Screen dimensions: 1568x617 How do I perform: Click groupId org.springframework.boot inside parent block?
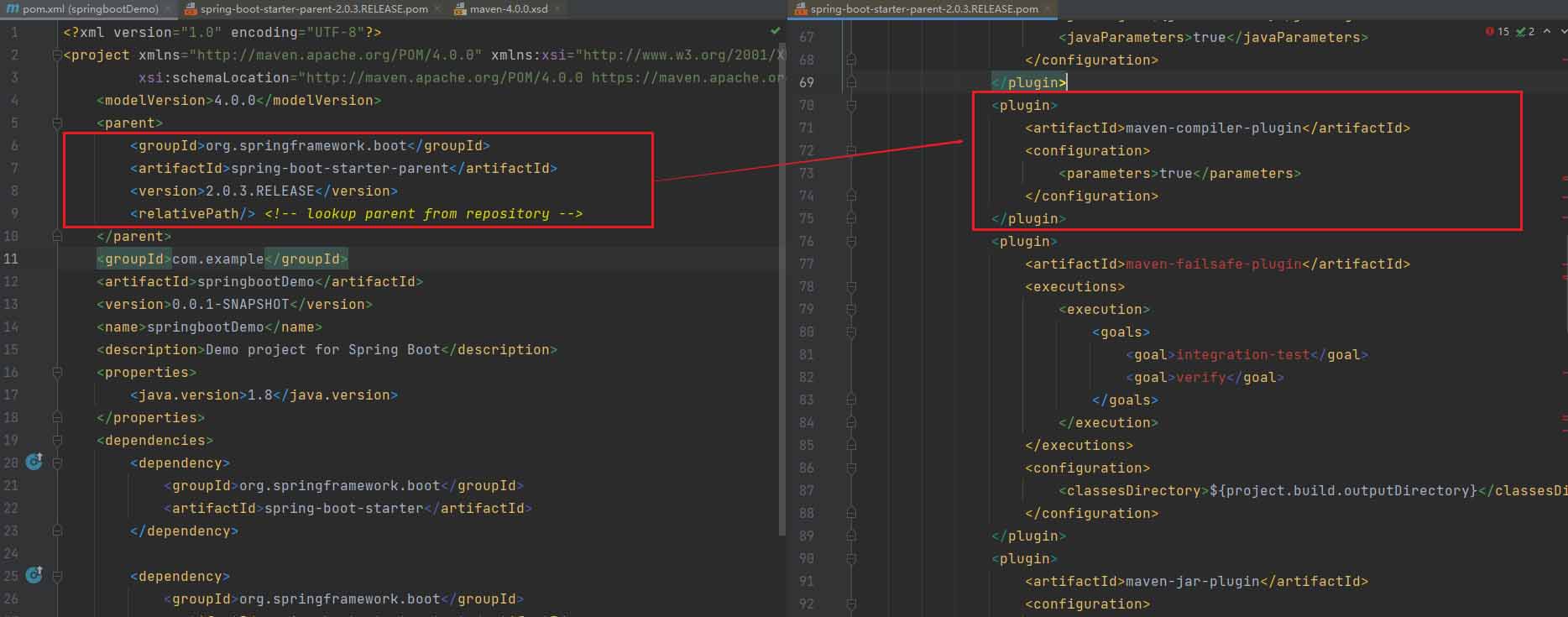pos(310,145)
